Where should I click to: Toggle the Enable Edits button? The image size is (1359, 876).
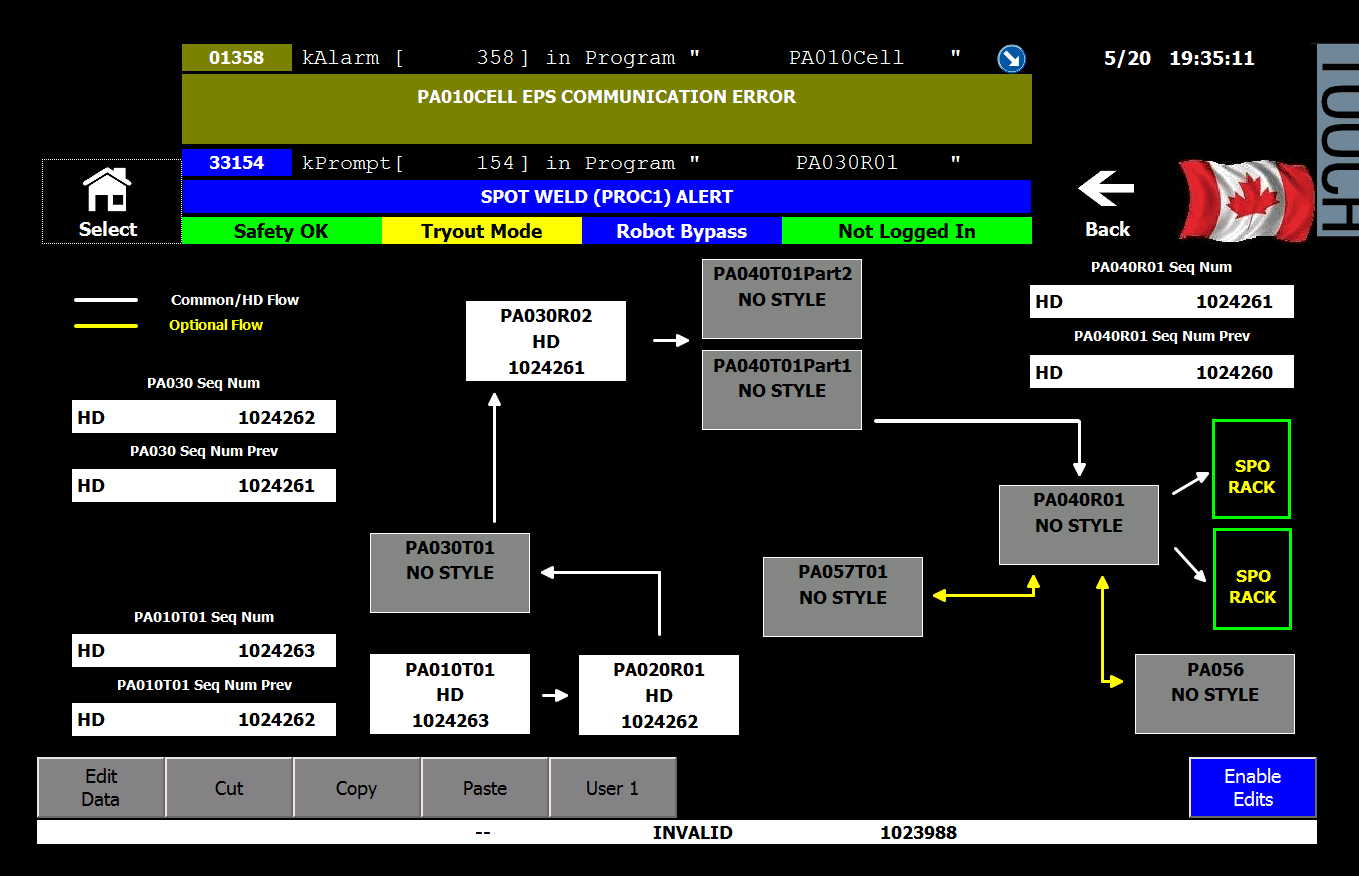click(1252, 788)
